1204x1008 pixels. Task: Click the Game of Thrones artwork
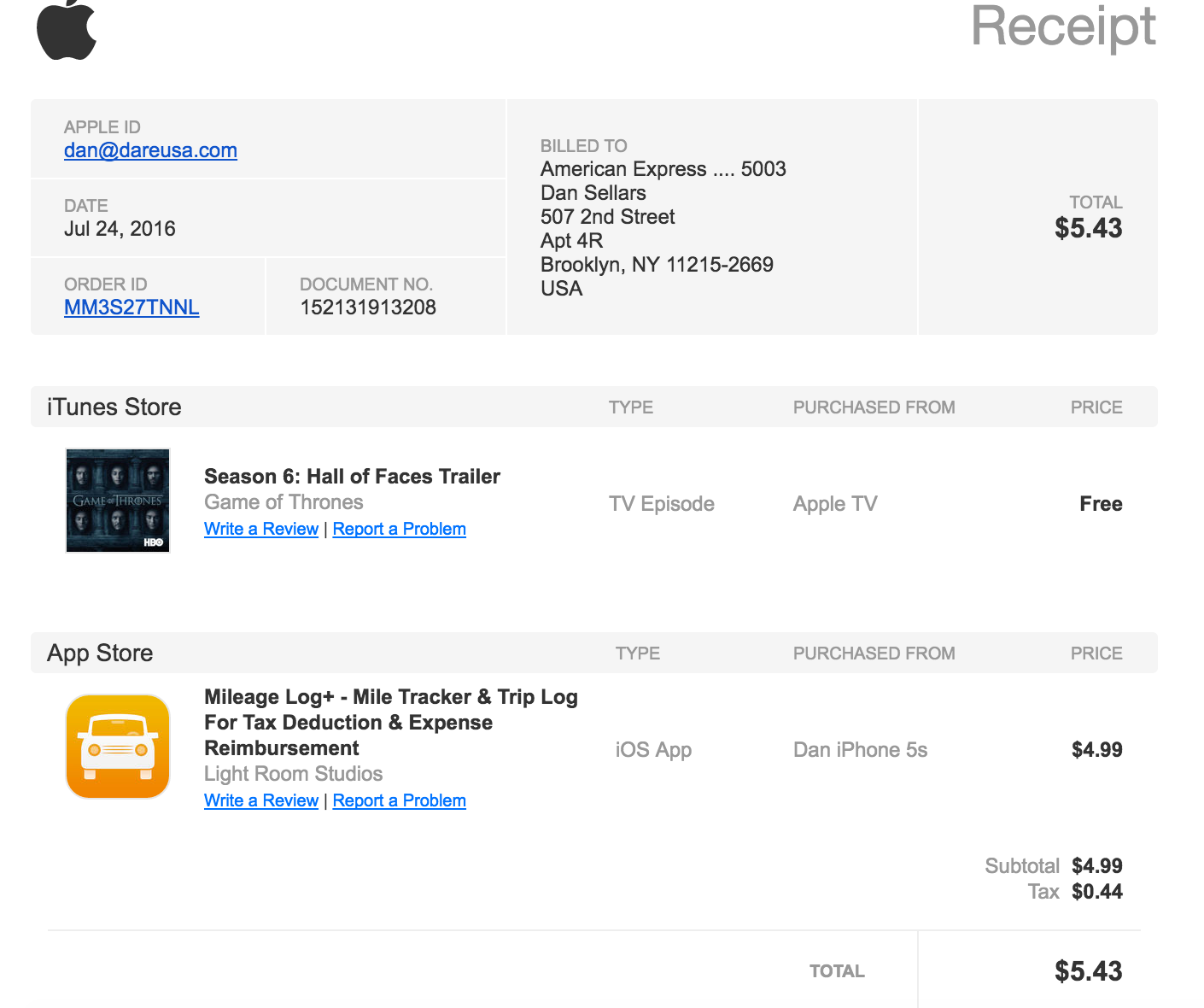pyautogui.click(x=118, y=501)
